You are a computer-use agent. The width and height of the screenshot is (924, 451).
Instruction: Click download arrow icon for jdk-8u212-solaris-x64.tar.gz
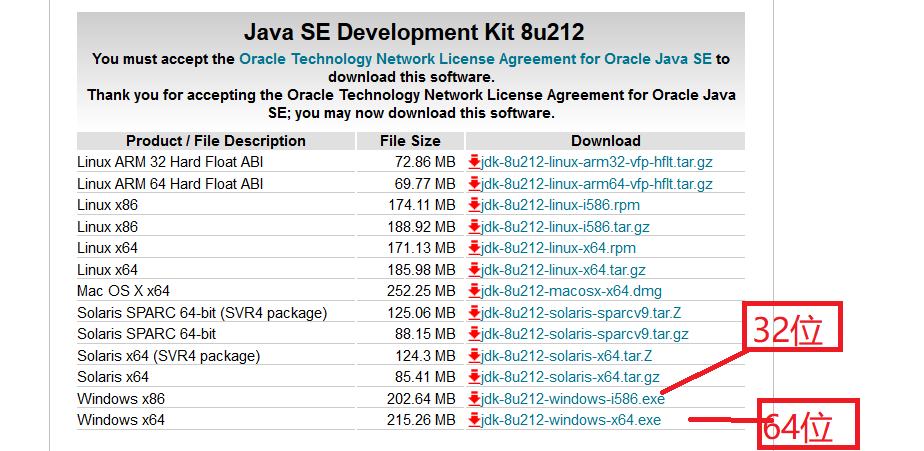click(x=474, y=377)
